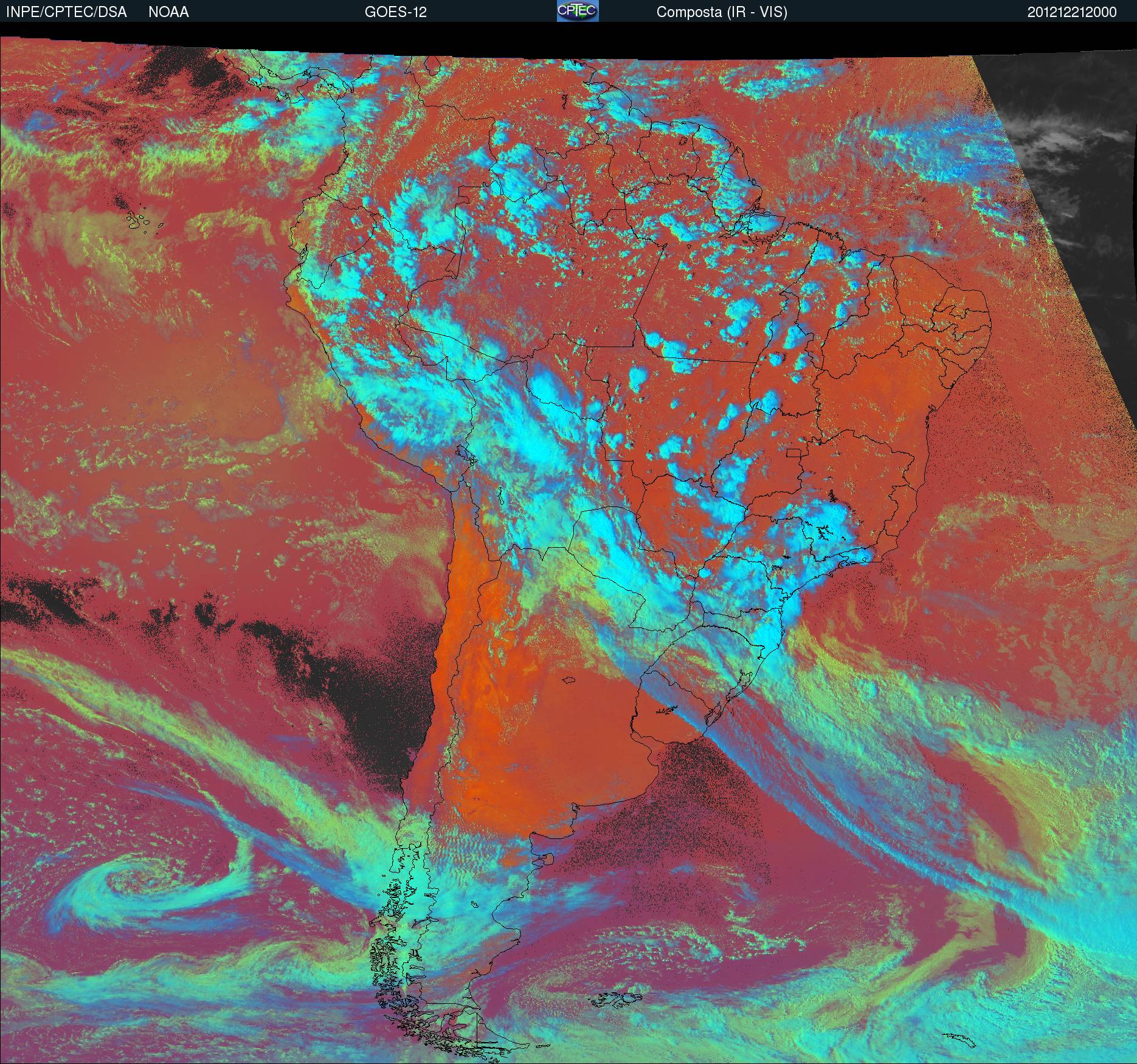Click the 201212212000 timestamp
1137x1064 pixels.
[1072, 12]
